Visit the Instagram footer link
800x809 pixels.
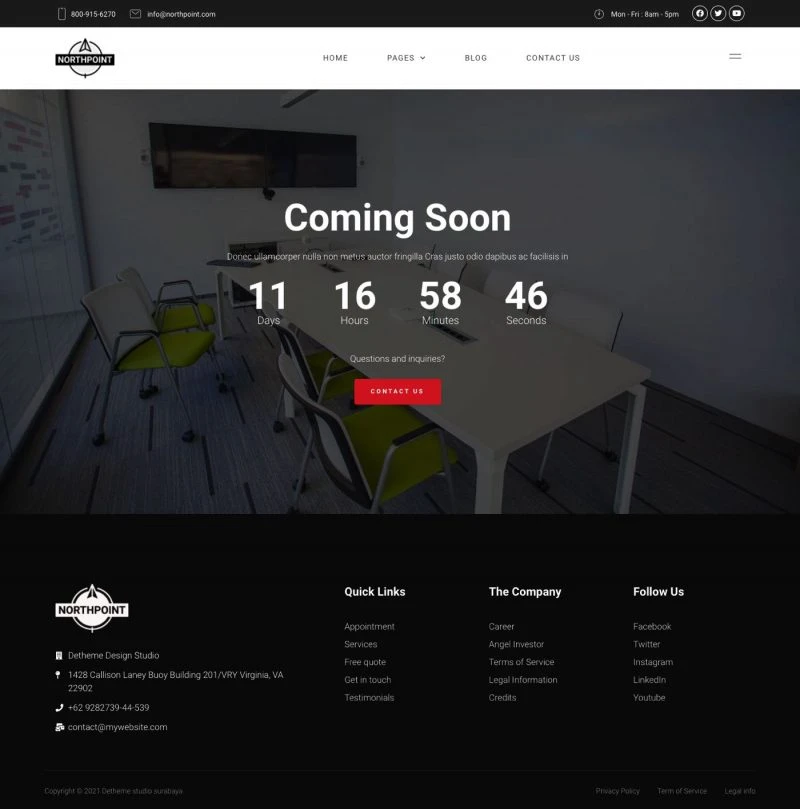tap(653, 662)
